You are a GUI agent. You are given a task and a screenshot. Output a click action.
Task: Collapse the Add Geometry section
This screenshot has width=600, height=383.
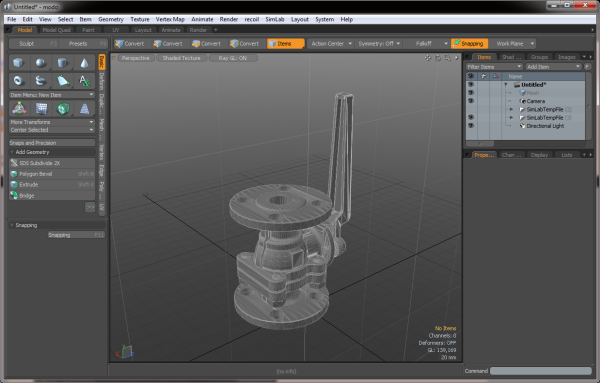point(12,152)
